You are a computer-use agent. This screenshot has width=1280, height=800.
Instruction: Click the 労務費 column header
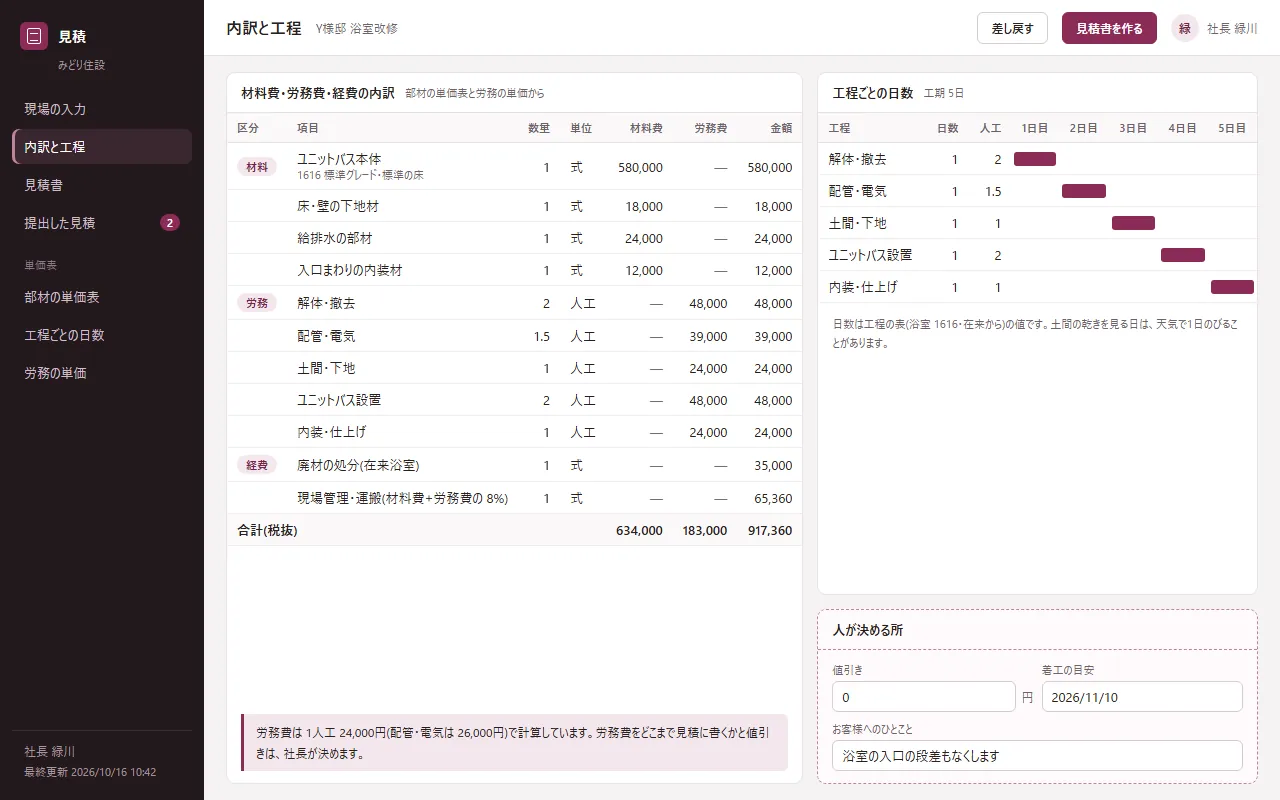(x=710, y=128)
